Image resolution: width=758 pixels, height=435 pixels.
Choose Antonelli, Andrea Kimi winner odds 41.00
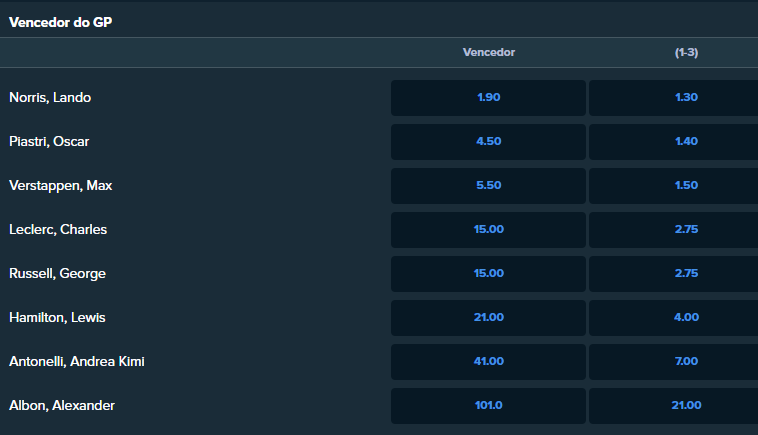pos(488,362)
